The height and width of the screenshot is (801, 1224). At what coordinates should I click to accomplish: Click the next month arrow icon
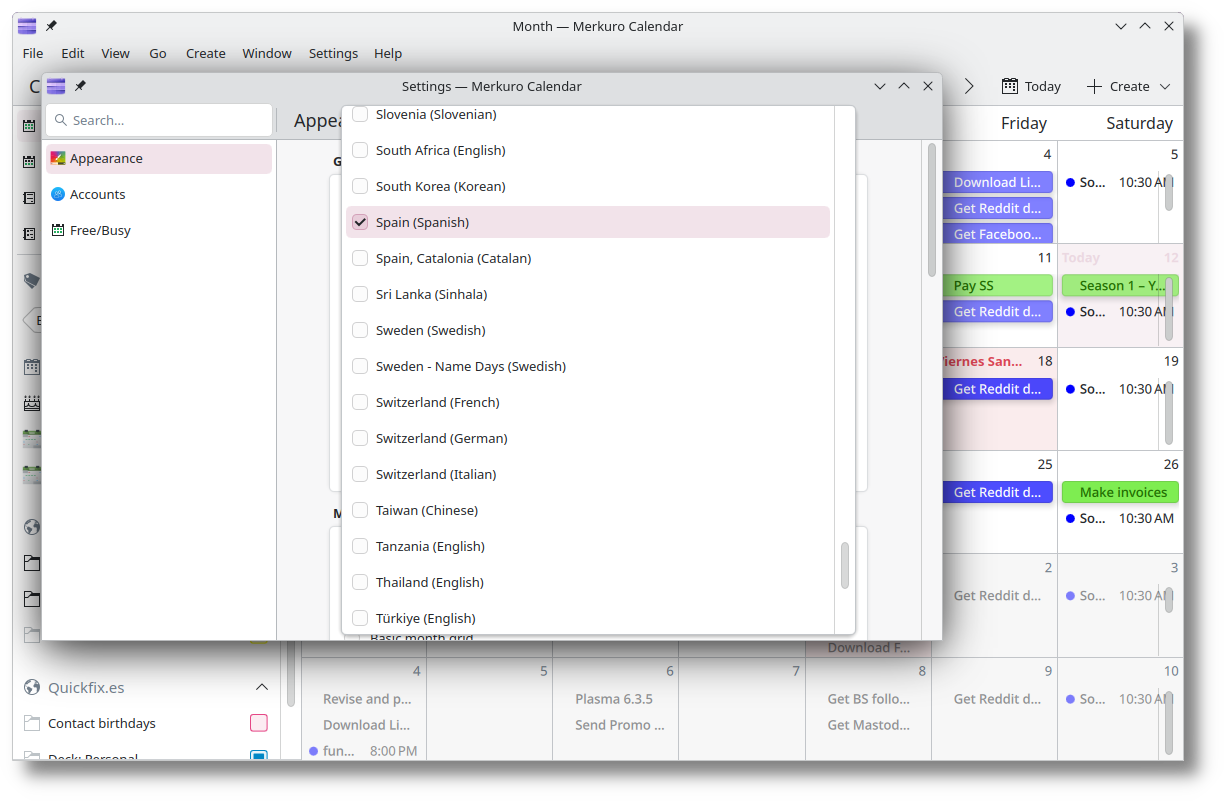pos(968,87)
